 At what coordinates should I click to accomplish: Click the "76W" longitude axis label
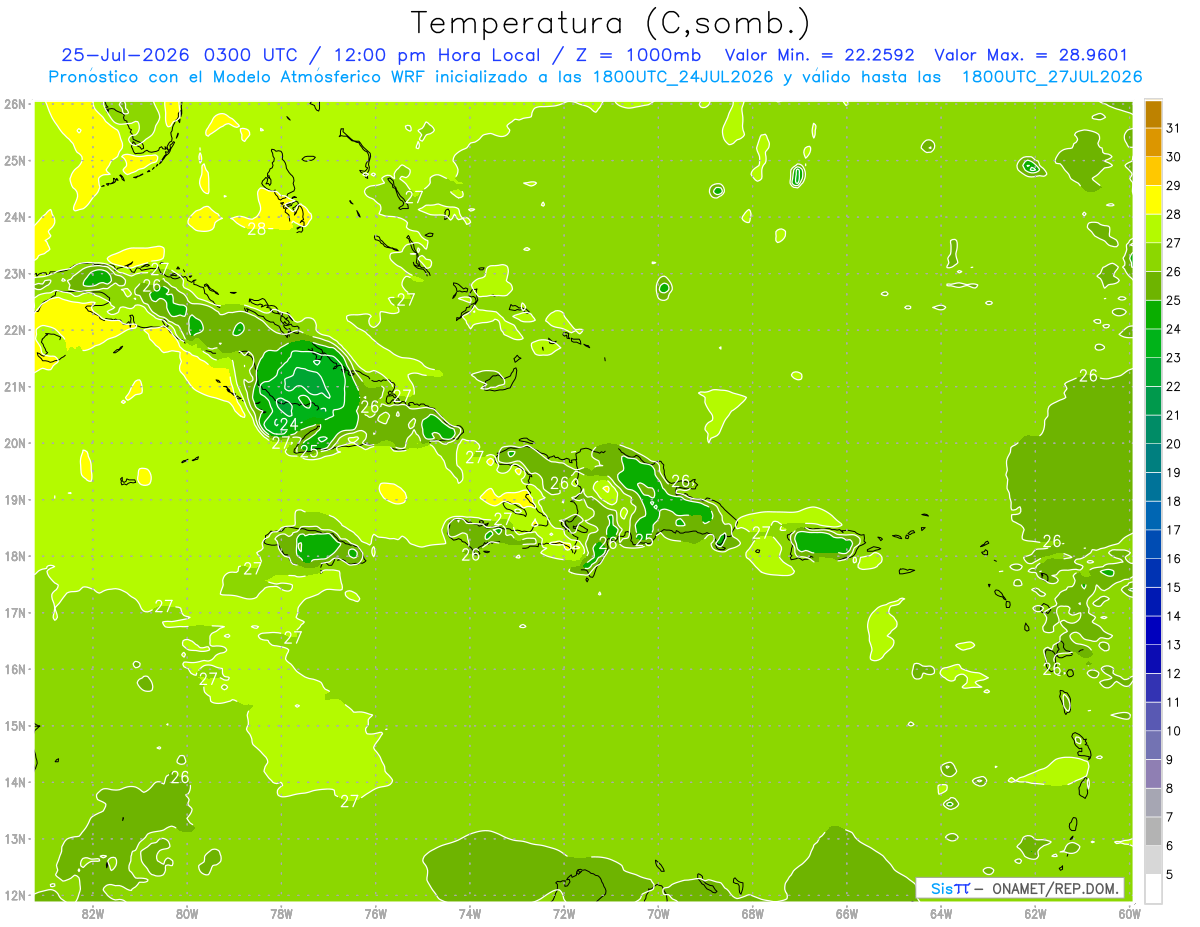(x=375, y=913)
